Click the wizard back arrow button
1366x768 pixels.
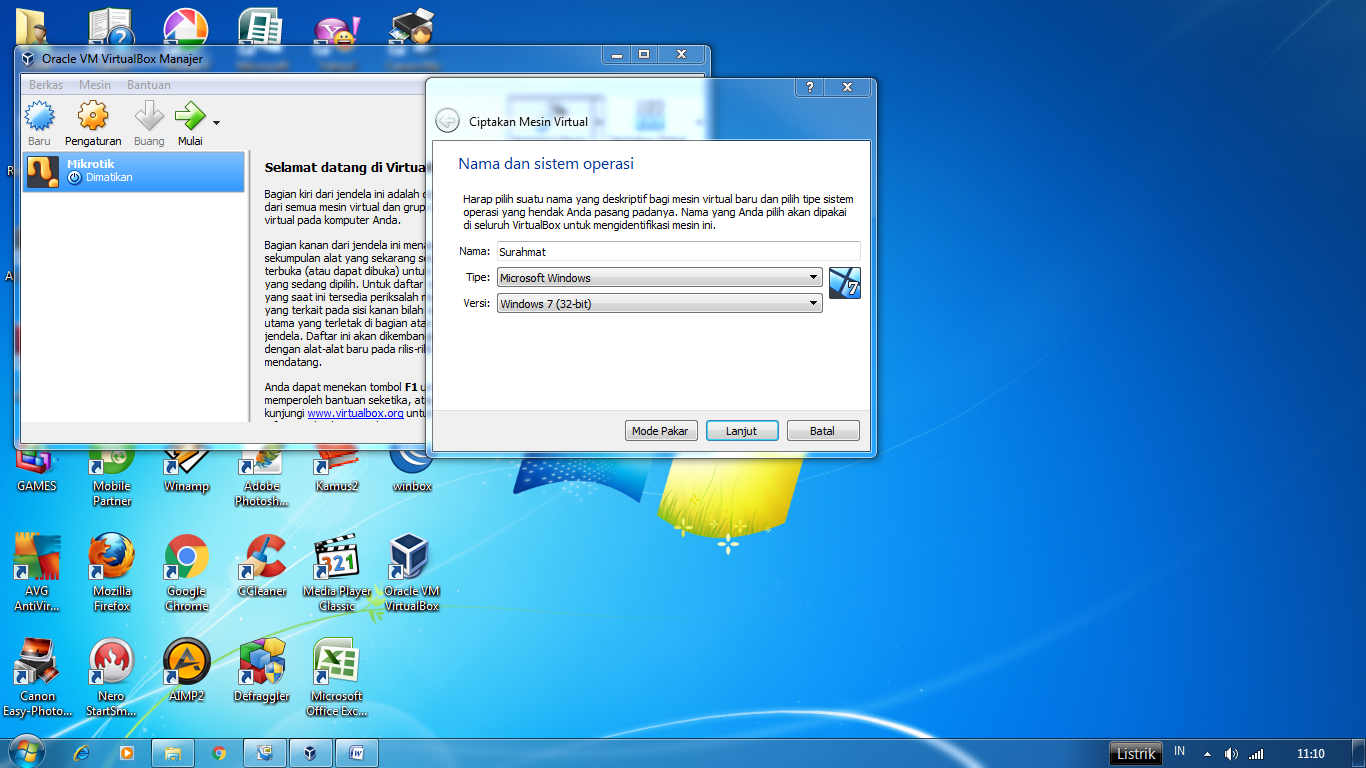tap(447, 121)
